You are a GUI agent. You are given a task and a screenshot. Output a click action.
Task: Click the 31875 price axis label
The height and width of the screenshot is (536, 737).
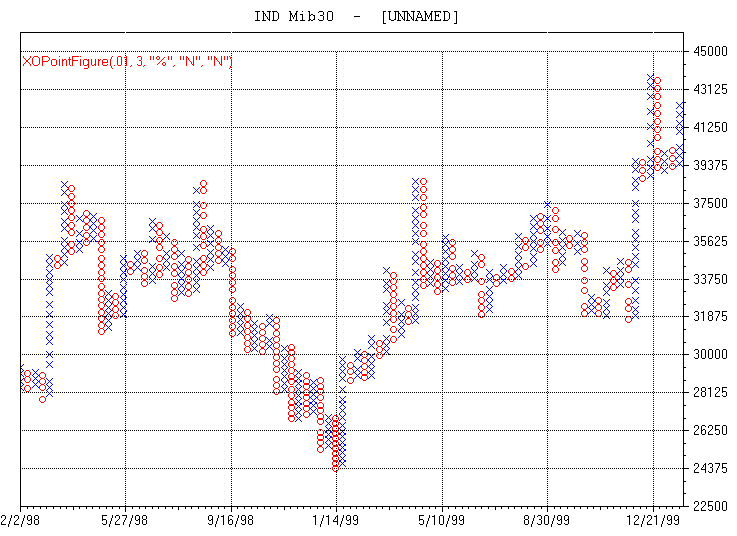coord(710,316)
